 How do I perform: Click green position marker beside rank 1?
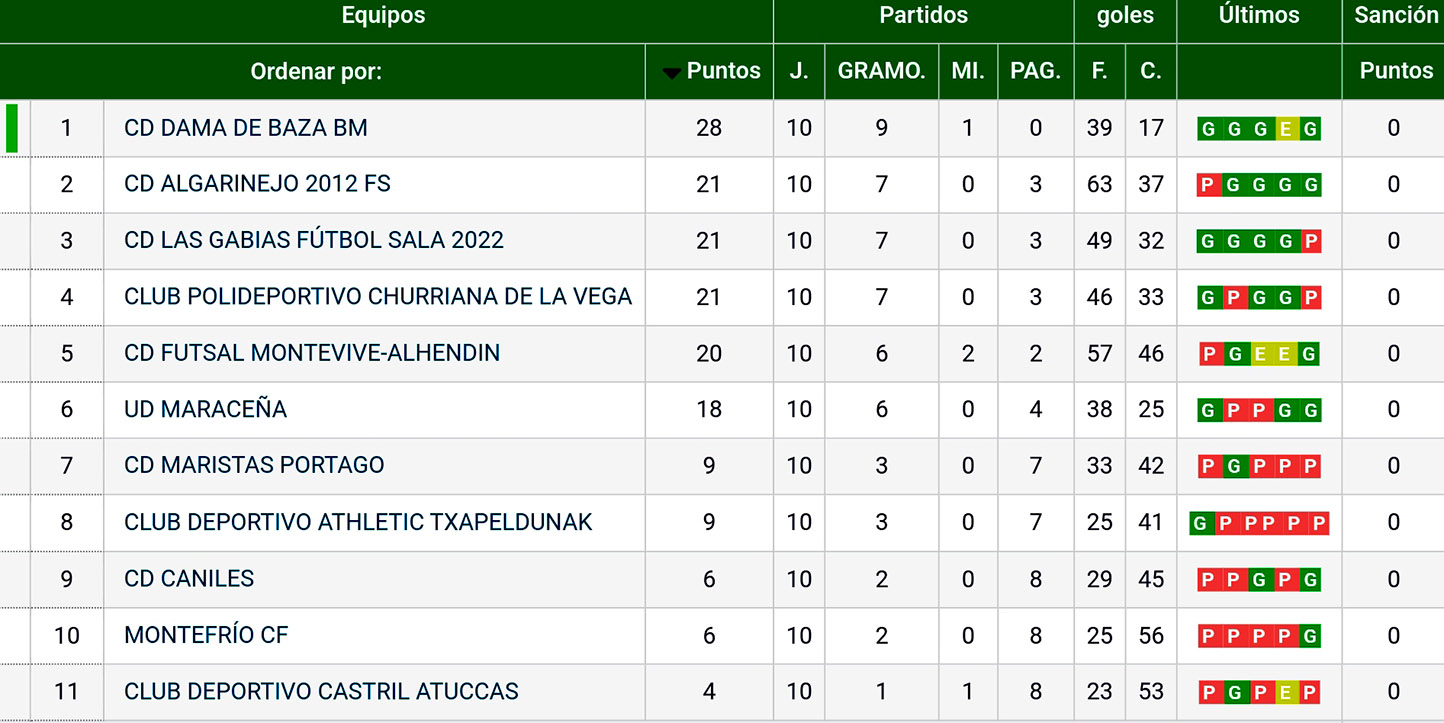12,128
